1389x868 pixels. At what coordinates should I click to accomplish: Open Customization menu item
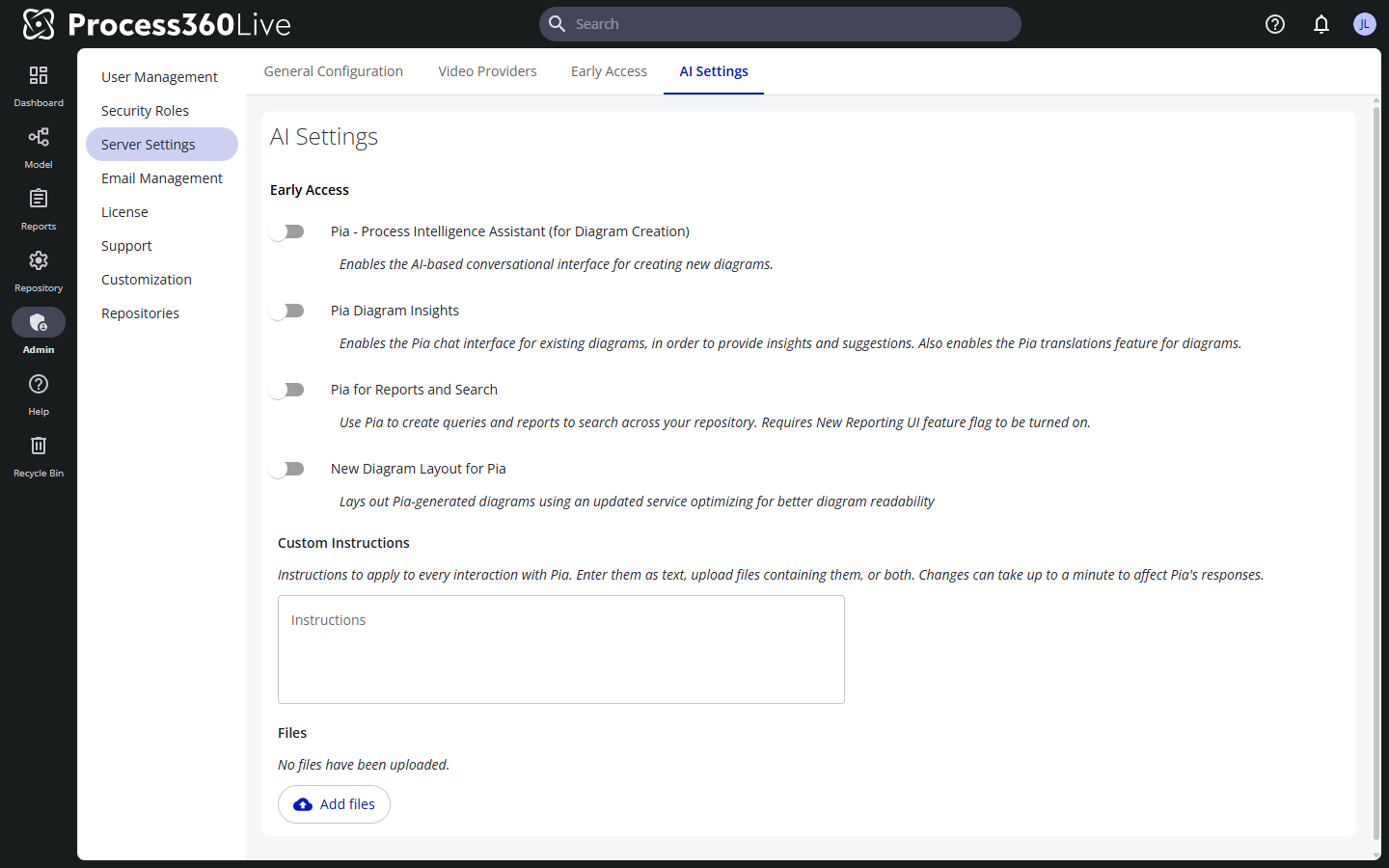(x=162, y=280)
